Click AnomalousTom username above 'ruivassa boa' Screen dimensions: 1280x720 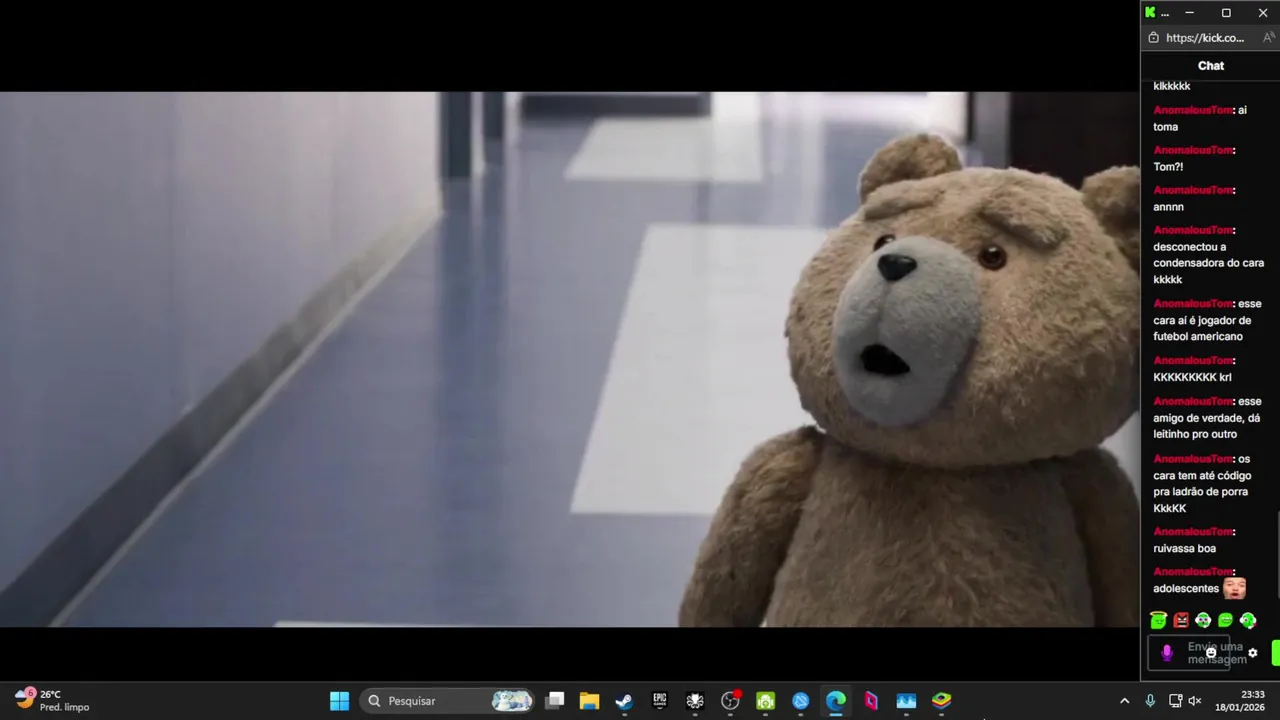tap(1193, 532)
